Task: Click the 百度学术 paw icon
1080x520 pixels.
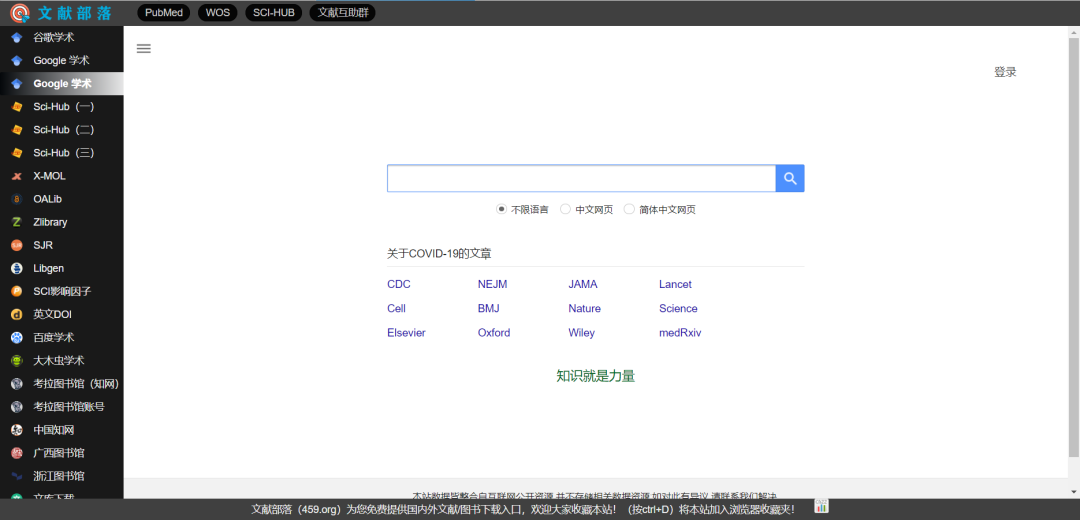Action: (x=16, y=338)
